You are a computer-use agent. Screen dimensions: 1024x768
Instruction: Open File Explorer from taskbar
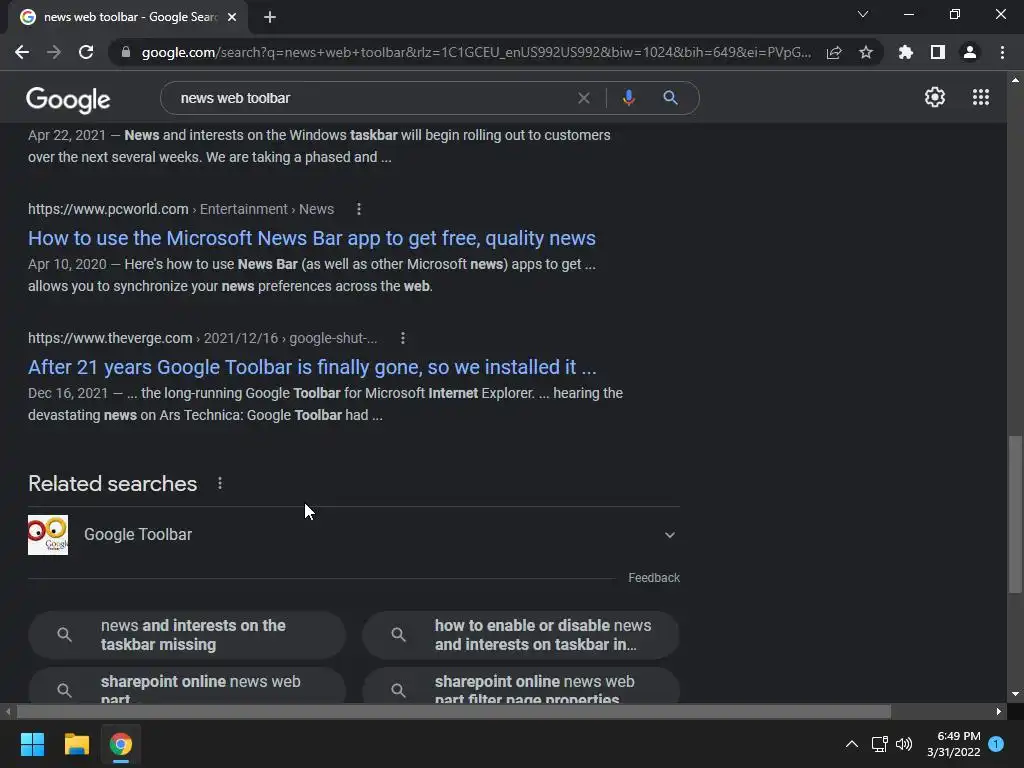pos(76,744)
